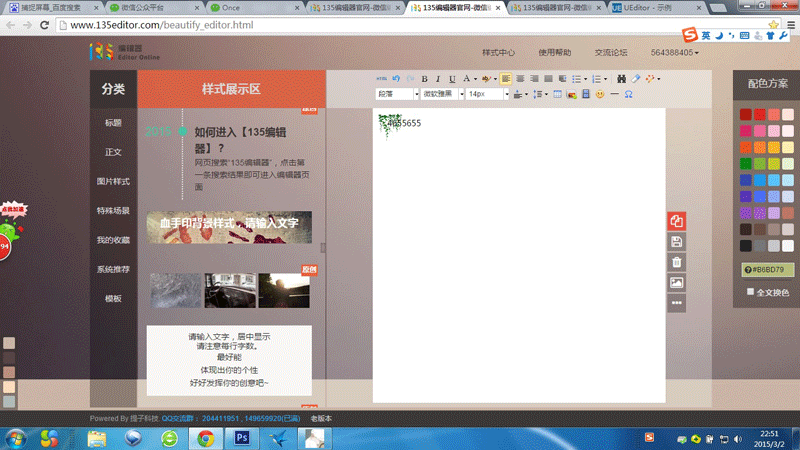Open more options three-dot button

pos(677,303)
